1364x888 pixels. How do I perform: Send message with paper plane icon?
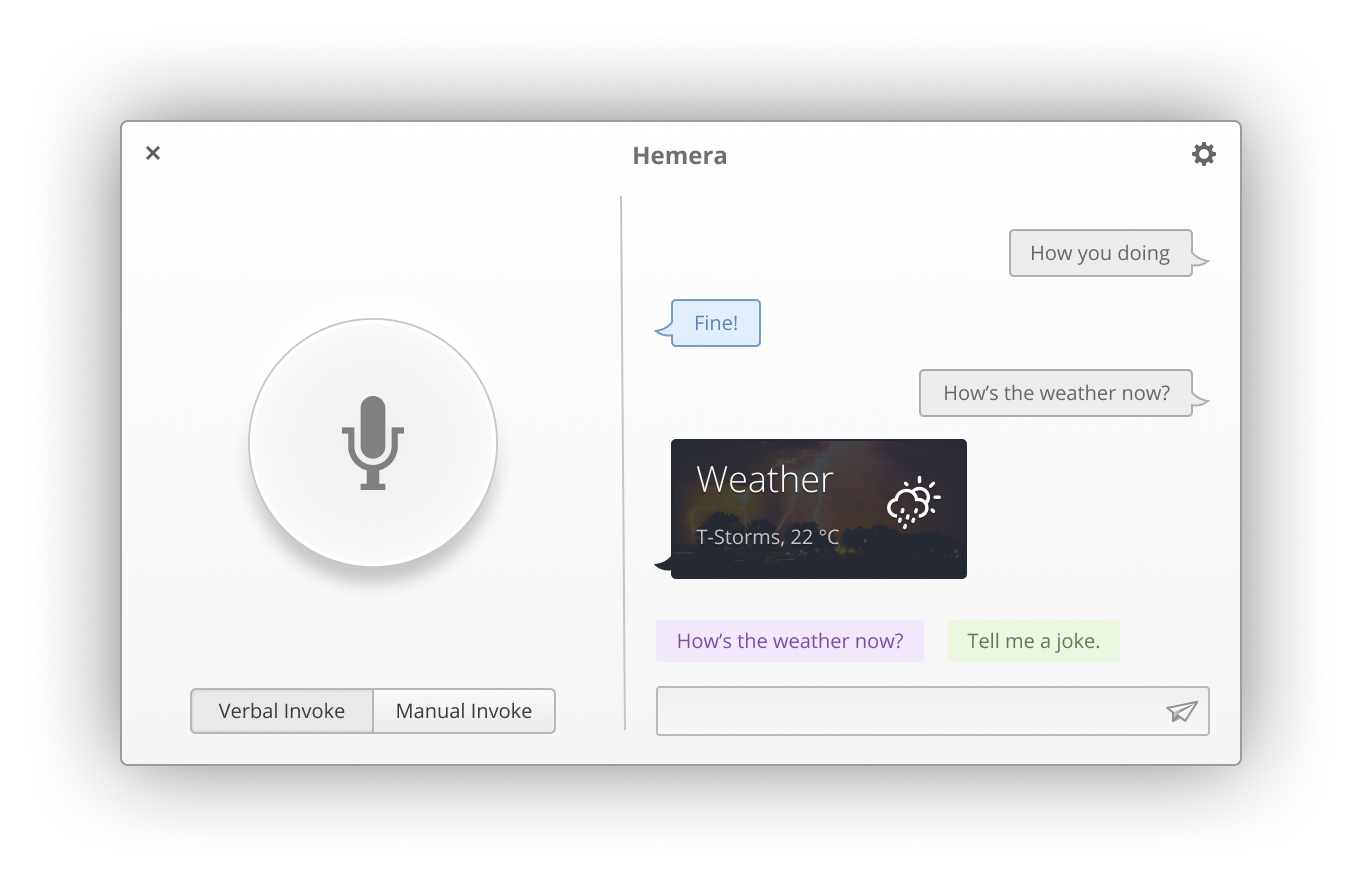point(1182,711)
